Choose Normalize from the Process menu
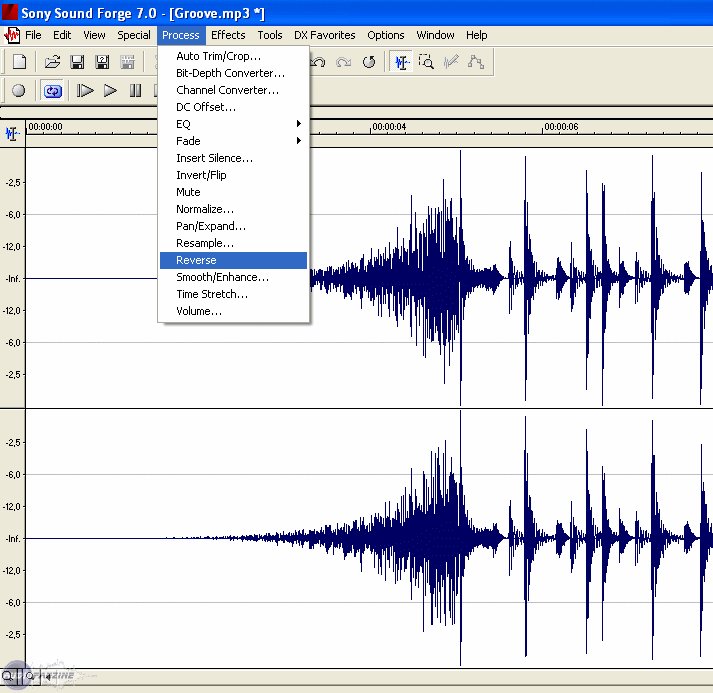This screenshot has width=713, height=693. (233, 209)
